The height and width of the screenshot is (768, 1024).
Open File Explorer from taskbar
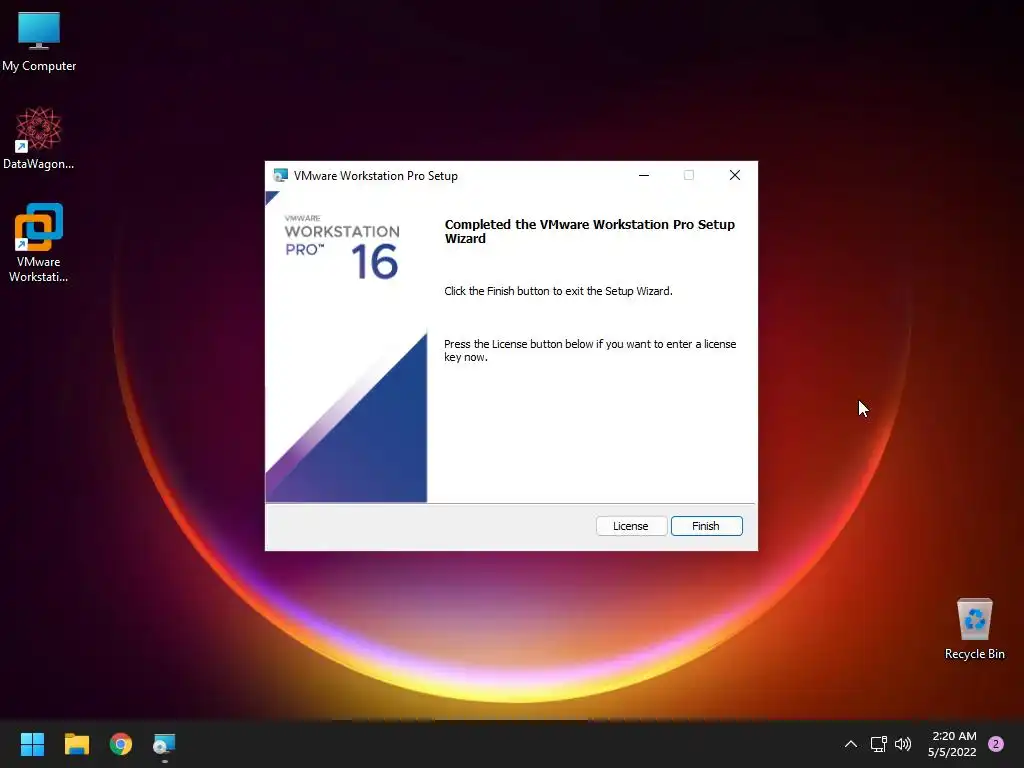click(x=76, y=744)
